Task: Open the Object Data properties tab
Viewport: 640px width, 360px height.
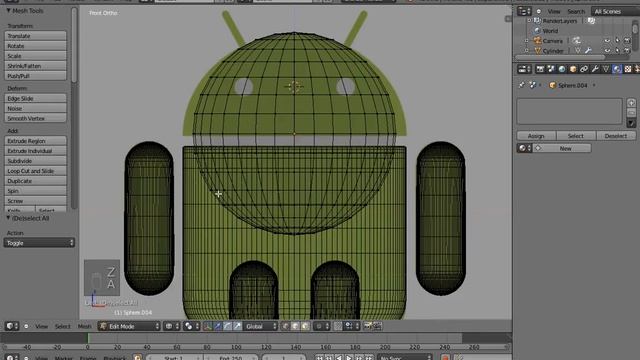Action: tap(606, 69)
